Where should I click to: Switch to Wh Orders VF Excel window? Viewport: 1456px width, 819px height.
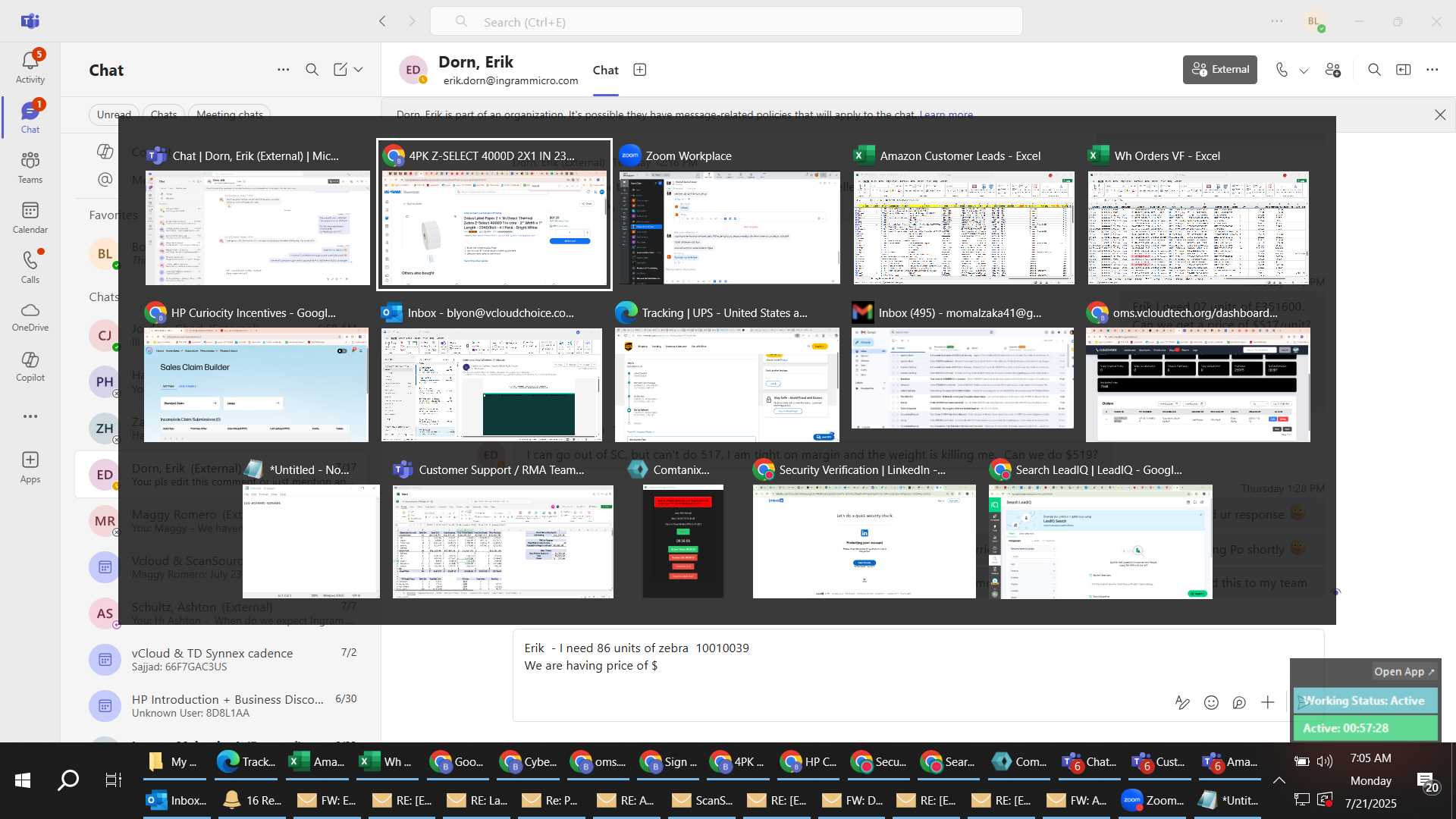[1198, 216]
